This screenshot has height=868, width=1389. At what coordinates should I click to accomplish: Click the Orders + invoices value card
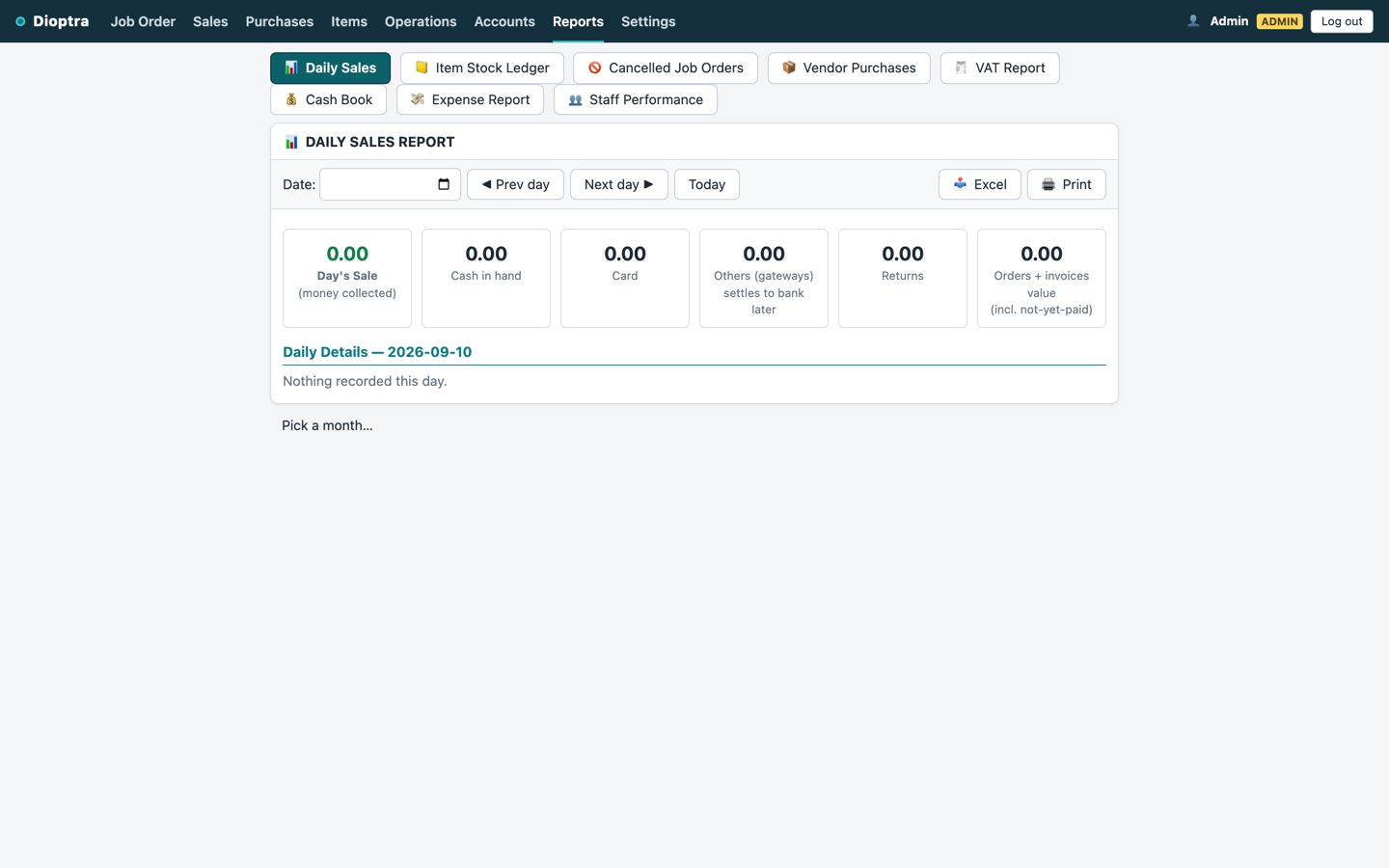tap(1042, 278)
